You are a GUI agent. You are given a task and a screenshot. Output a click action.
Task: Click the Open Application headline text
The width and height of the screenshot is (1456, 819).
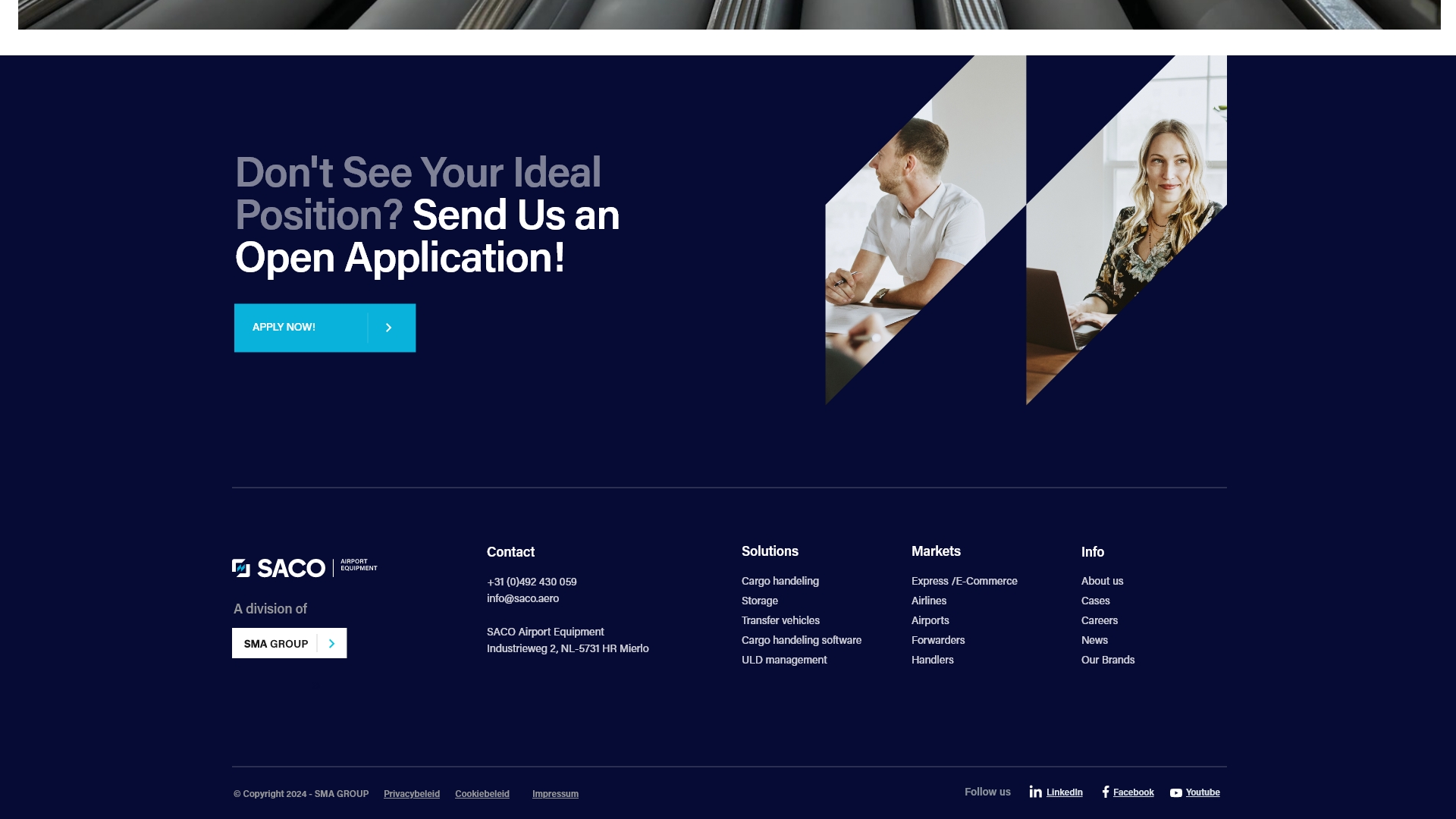(427, 215)
